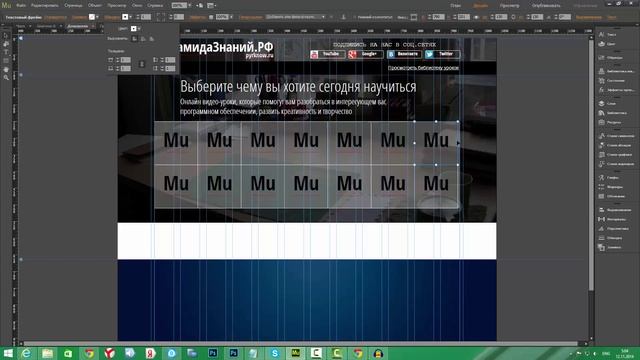Image resolution: width=640 pixels, height=360 pixels.
Task: Open the Объект menu
Action: click(x=95, y=5)
